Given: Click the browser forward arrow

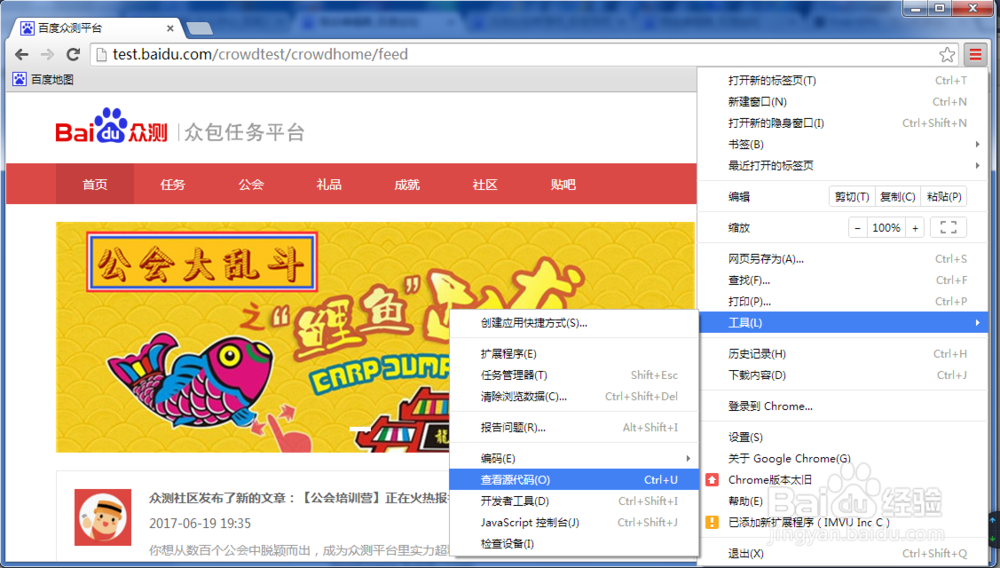Looking at the screenshot, I should [47, 55].
